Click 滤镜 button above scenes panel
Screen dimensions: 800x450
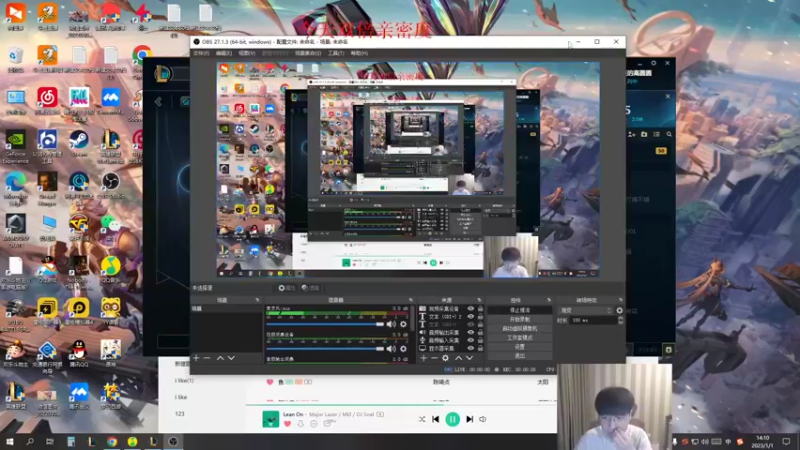(x=310, y=288)
